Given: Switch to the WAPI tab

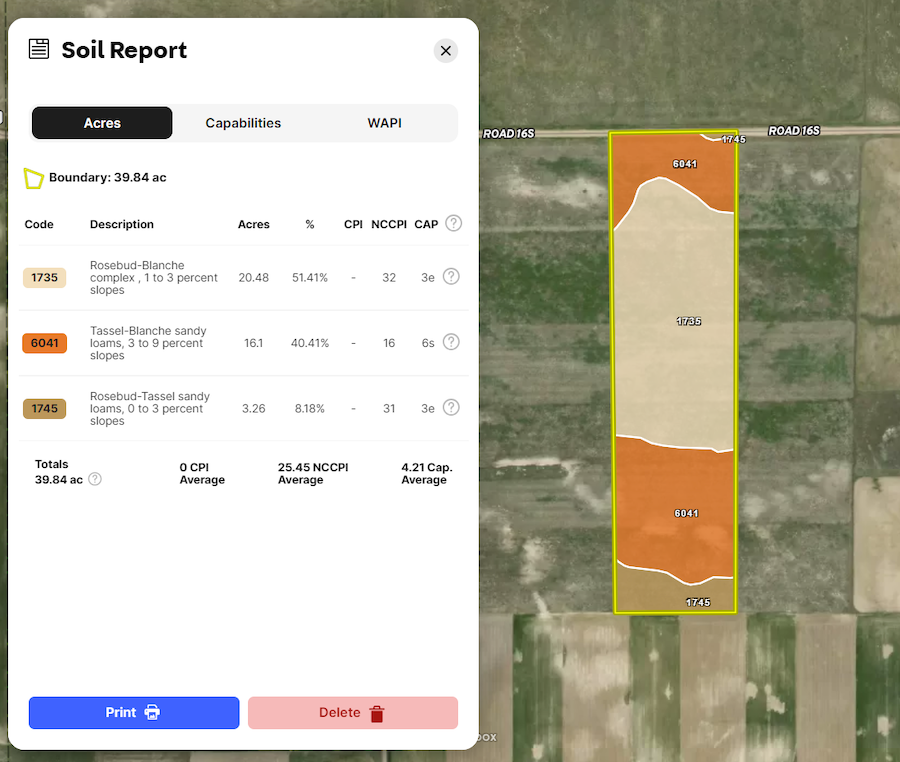Looking at the screenshot, I should click(x=384, y=123).
